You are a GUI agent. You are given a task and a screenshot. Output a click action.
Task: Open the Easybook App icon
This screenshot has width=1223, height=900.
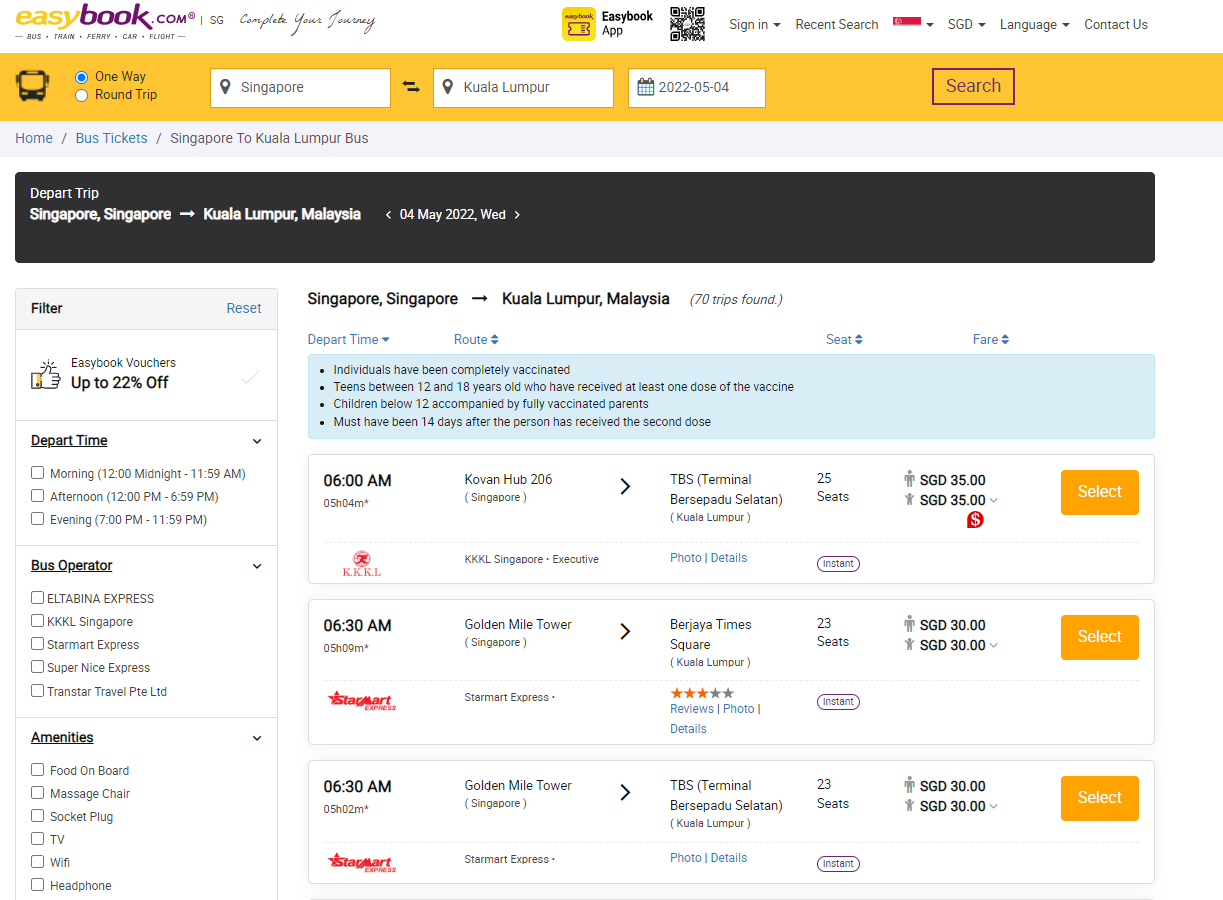(578, 23)
